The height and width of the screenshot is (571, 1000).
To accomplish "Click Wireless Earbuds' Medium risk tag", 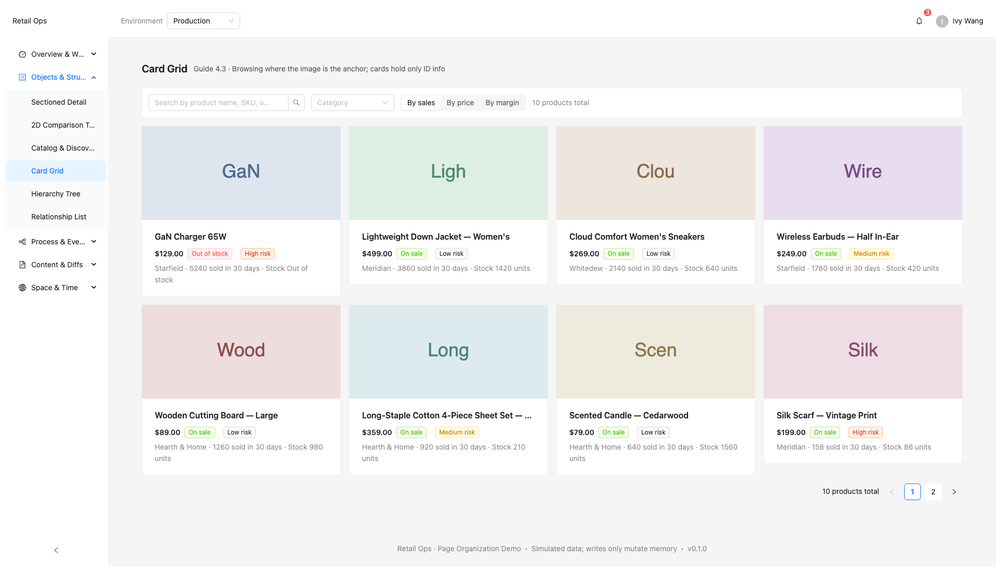I will 871,254.
